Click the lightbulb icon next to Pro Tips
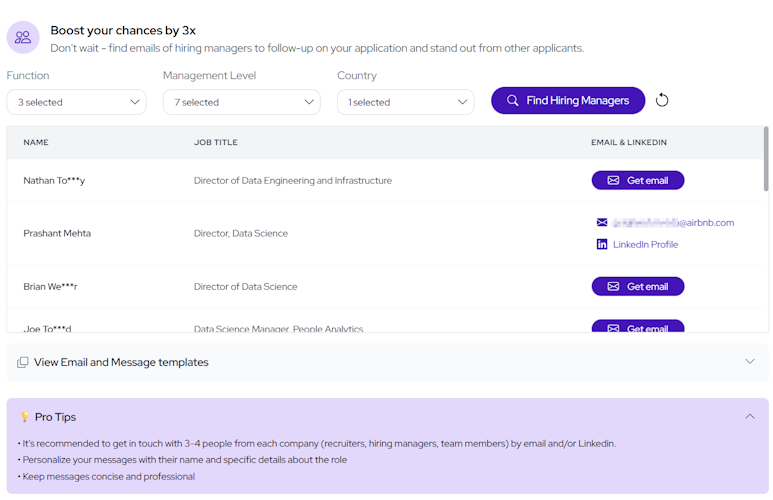This screenshot has width=773, height=500. 25,417
